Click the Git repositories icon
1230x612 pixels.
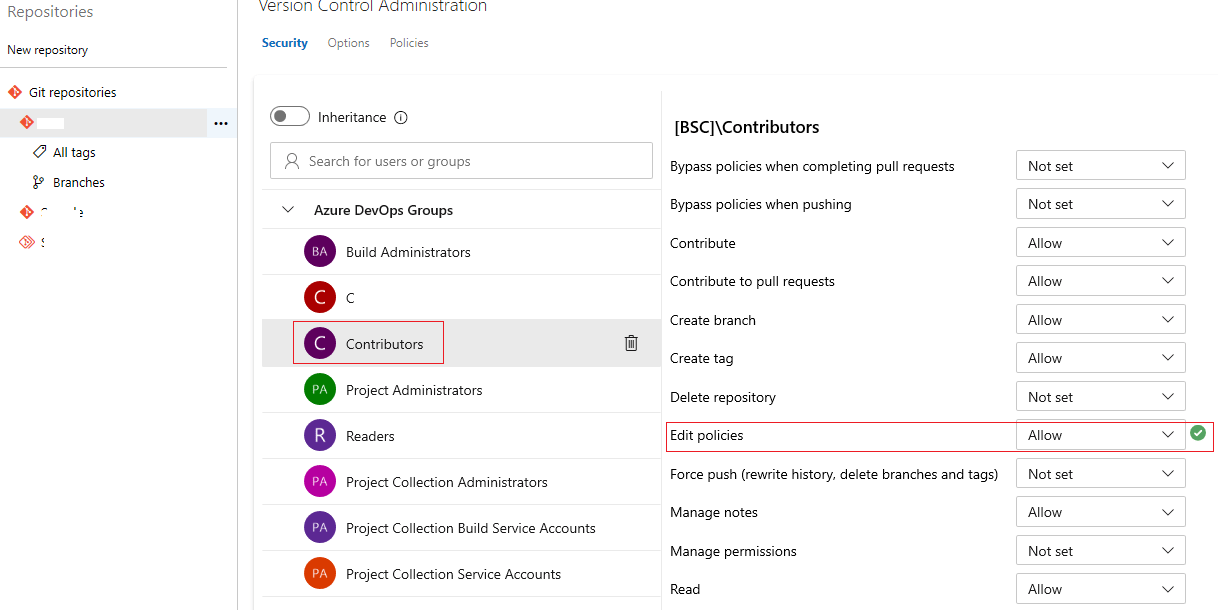pyautogui.click(x=15, y=92)
